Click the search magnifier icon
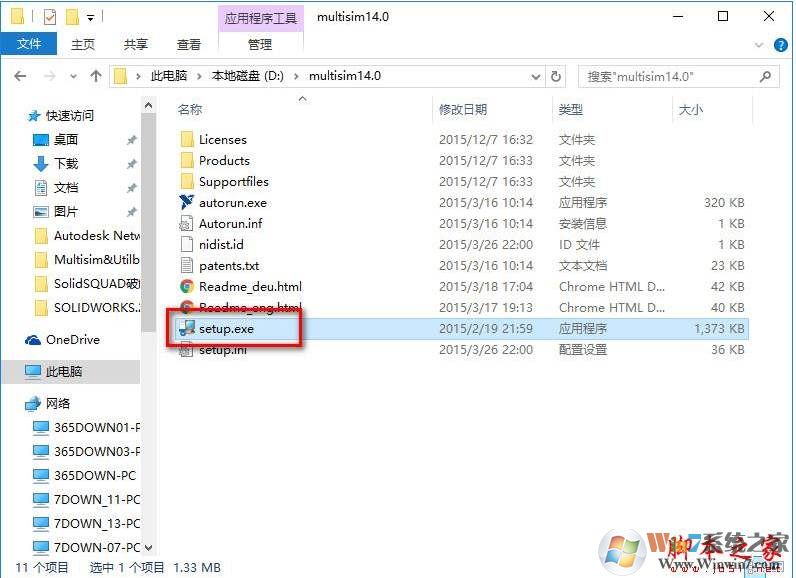Viewport: 796px width, 578px height. pyautogui.click(x=765, y=77)
